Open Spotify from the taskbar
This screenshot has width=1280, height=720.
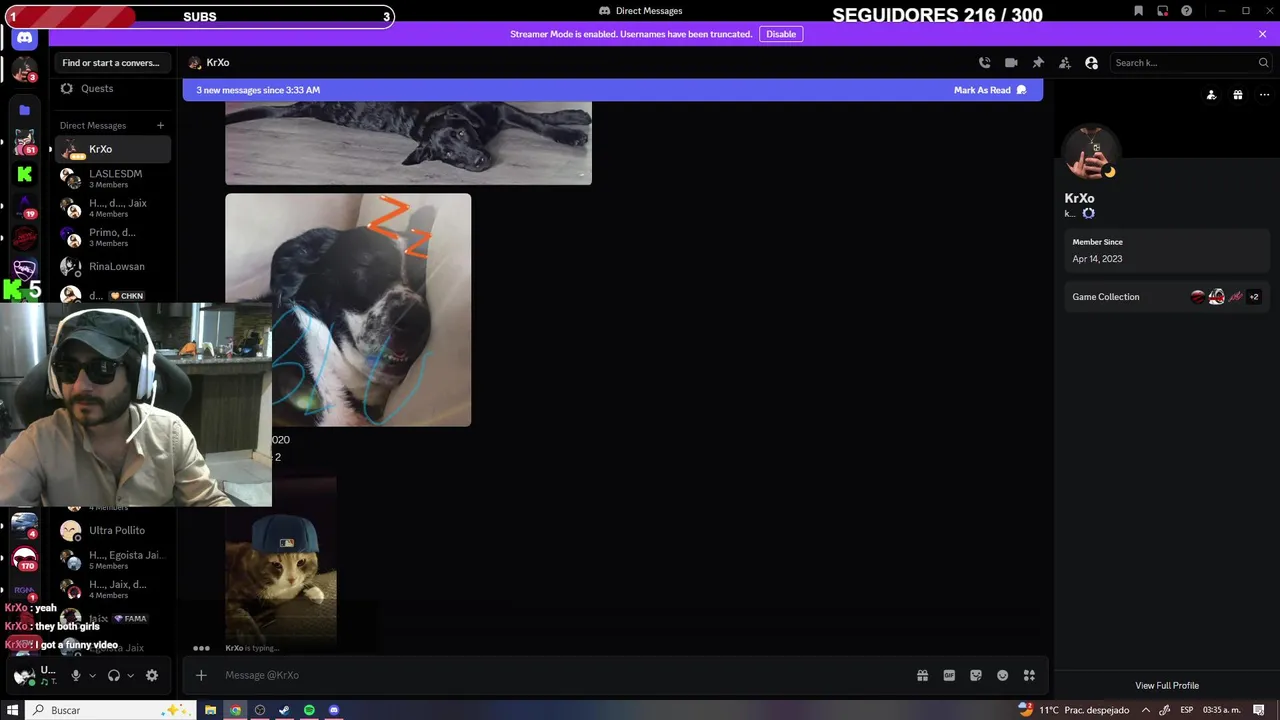tap(309, 710)
